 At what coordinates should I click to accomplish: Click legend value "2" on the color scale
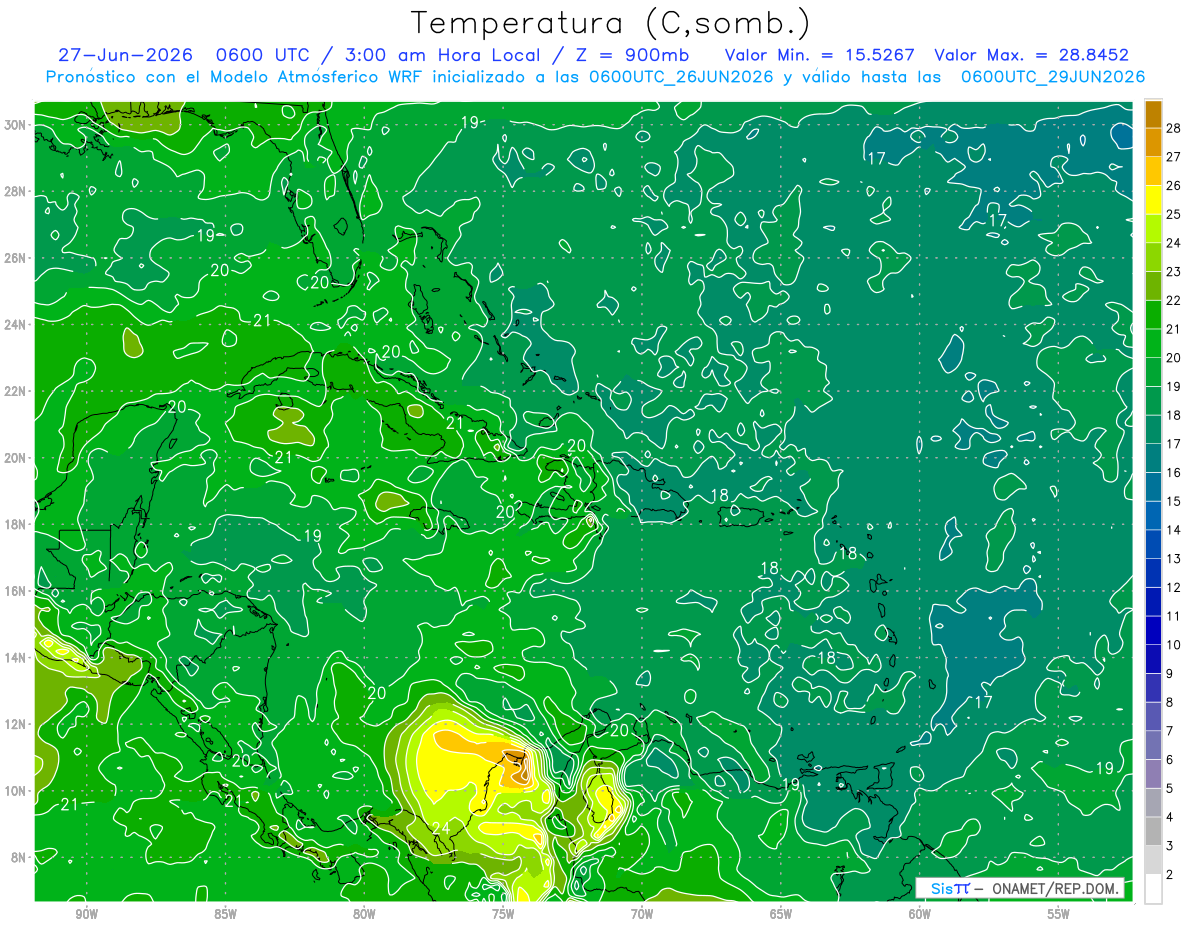(x=1169, y=875)
